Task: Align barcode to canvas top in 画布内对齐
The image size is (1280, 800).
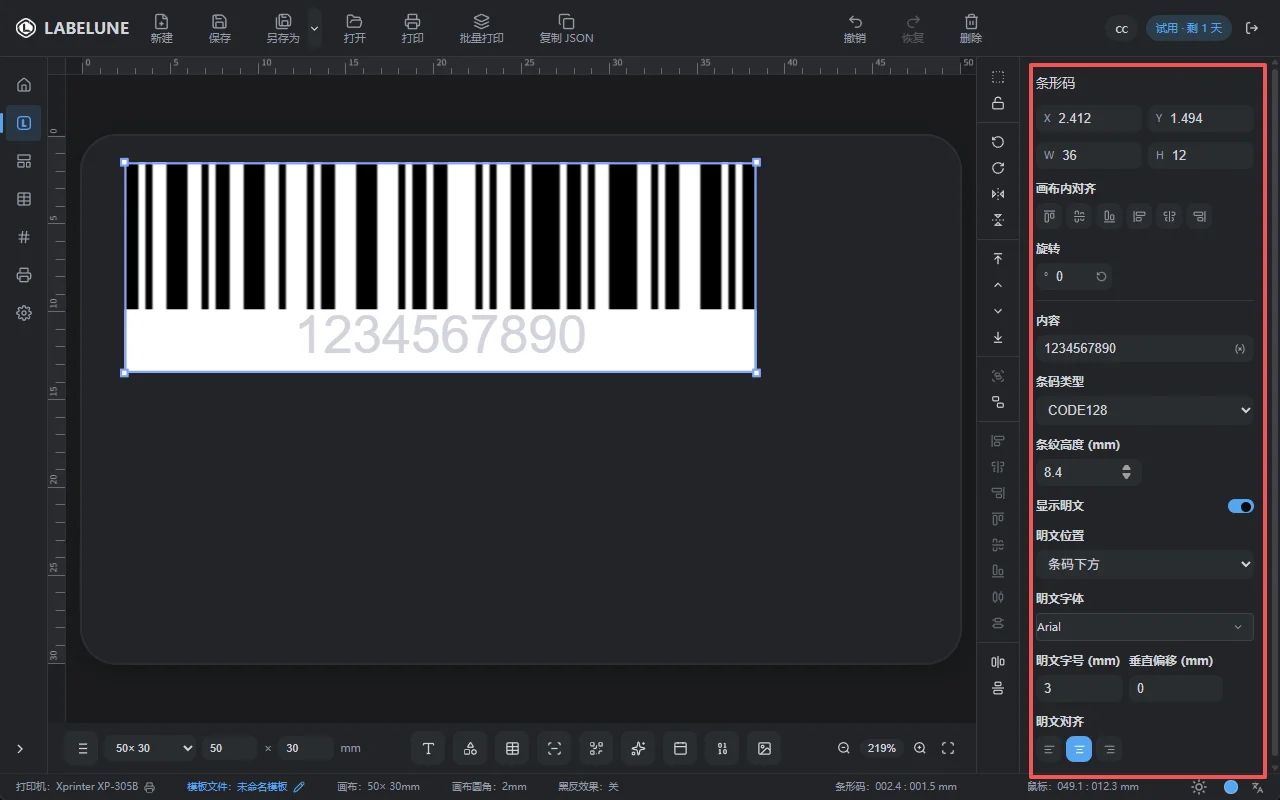Action: pyautogui.click(x=1050, y=216)
